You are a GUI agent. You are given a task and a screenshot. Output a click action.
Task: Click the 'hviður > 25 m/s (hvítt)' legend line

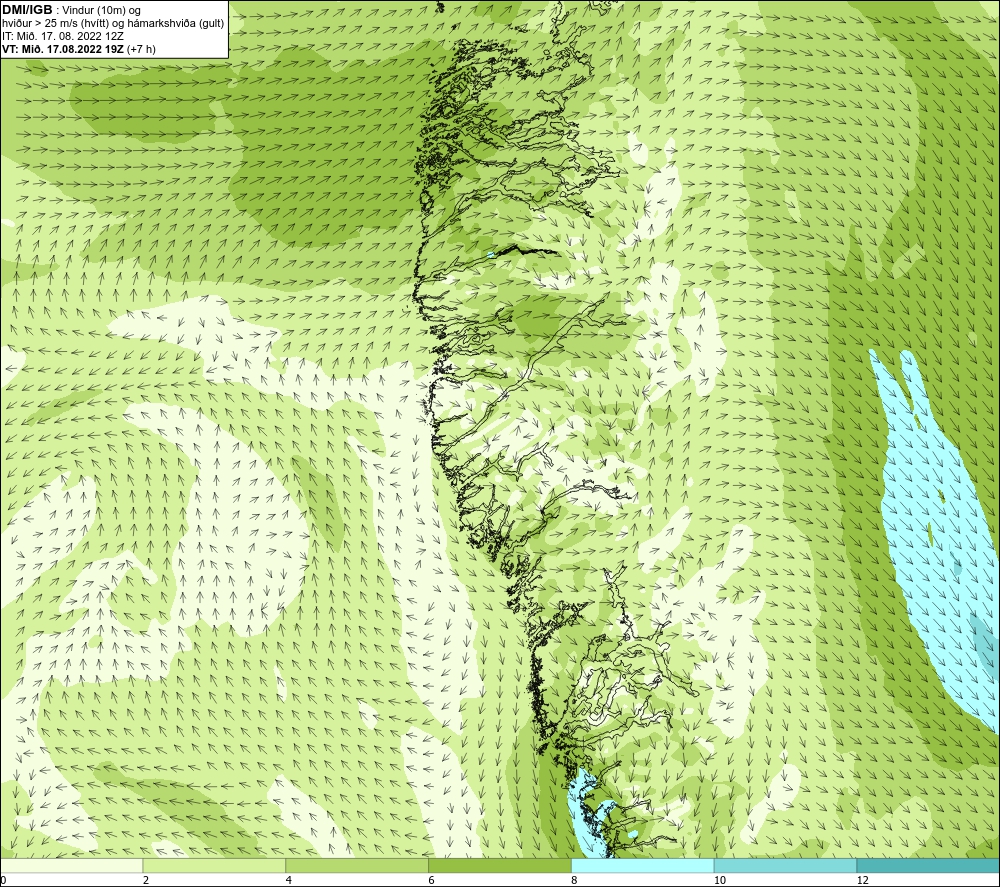tap(113, 24)
